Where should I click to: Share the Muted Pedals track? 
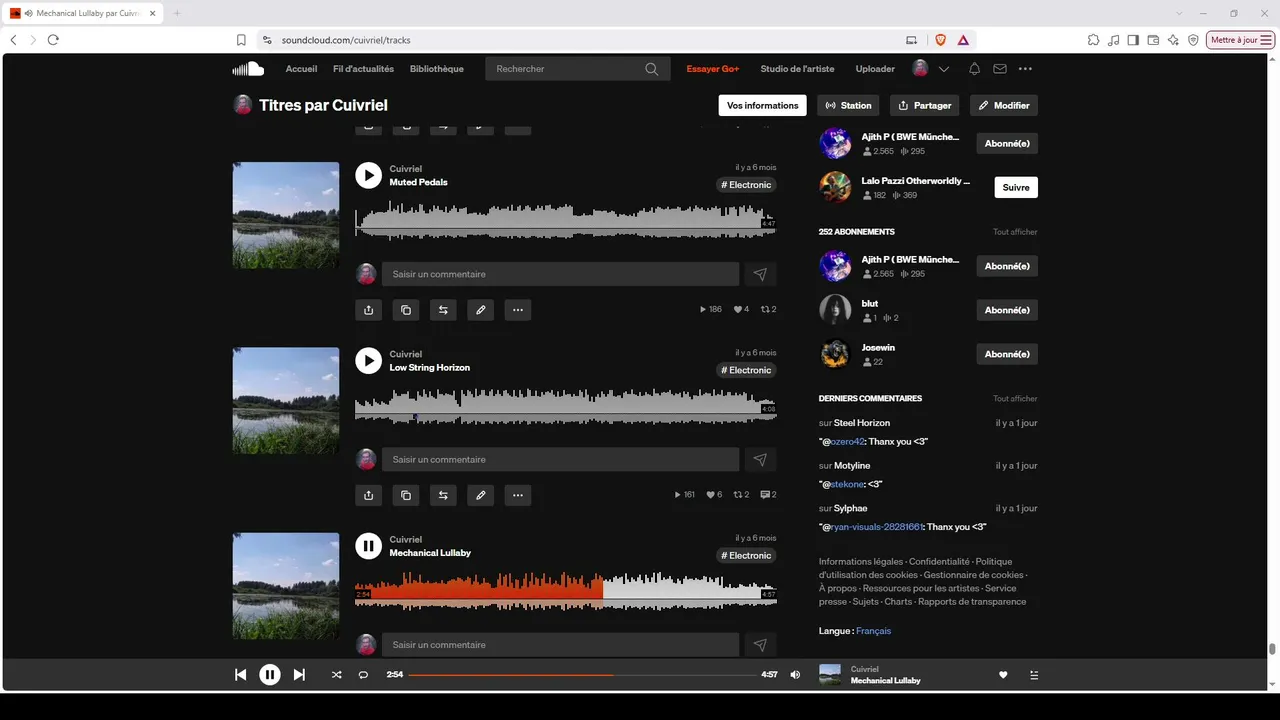[368, 310]
